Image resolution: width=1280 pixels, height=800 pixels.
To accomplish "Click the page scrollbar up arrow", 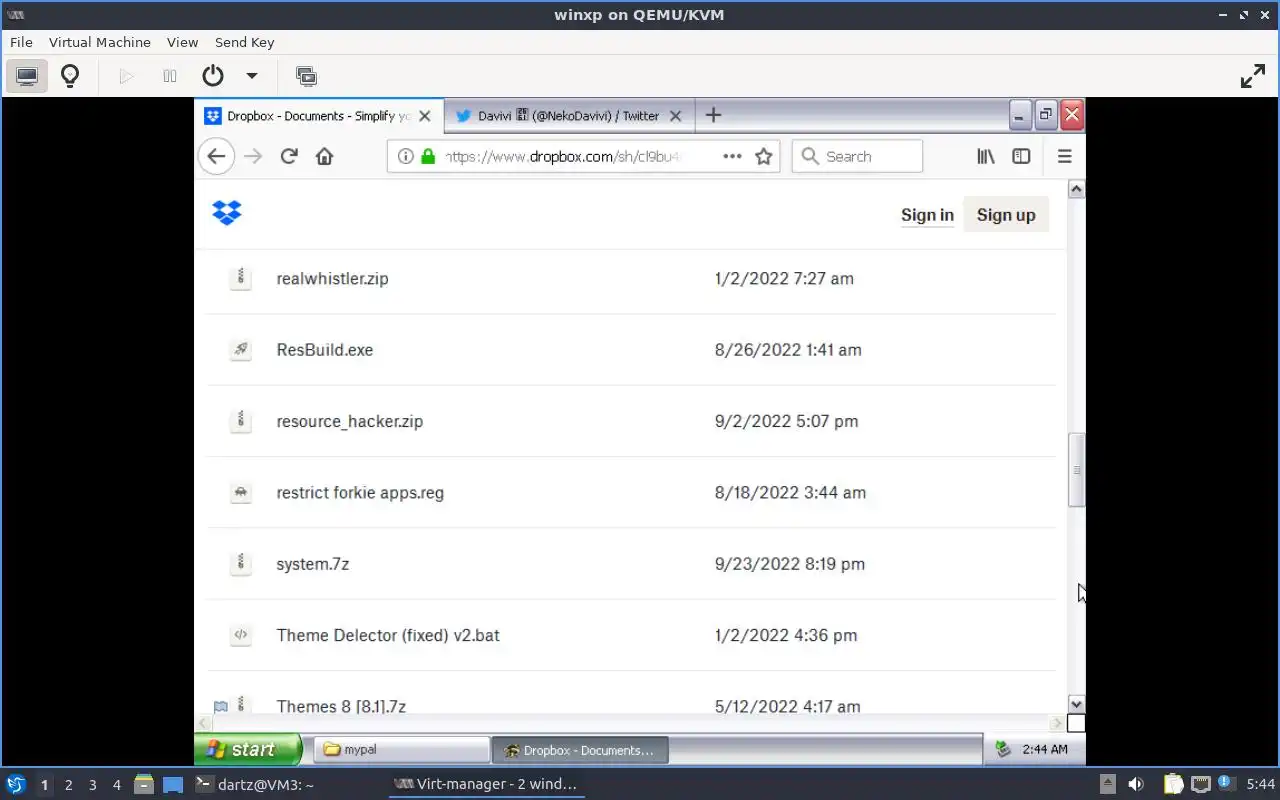I will click(1076, 189).
